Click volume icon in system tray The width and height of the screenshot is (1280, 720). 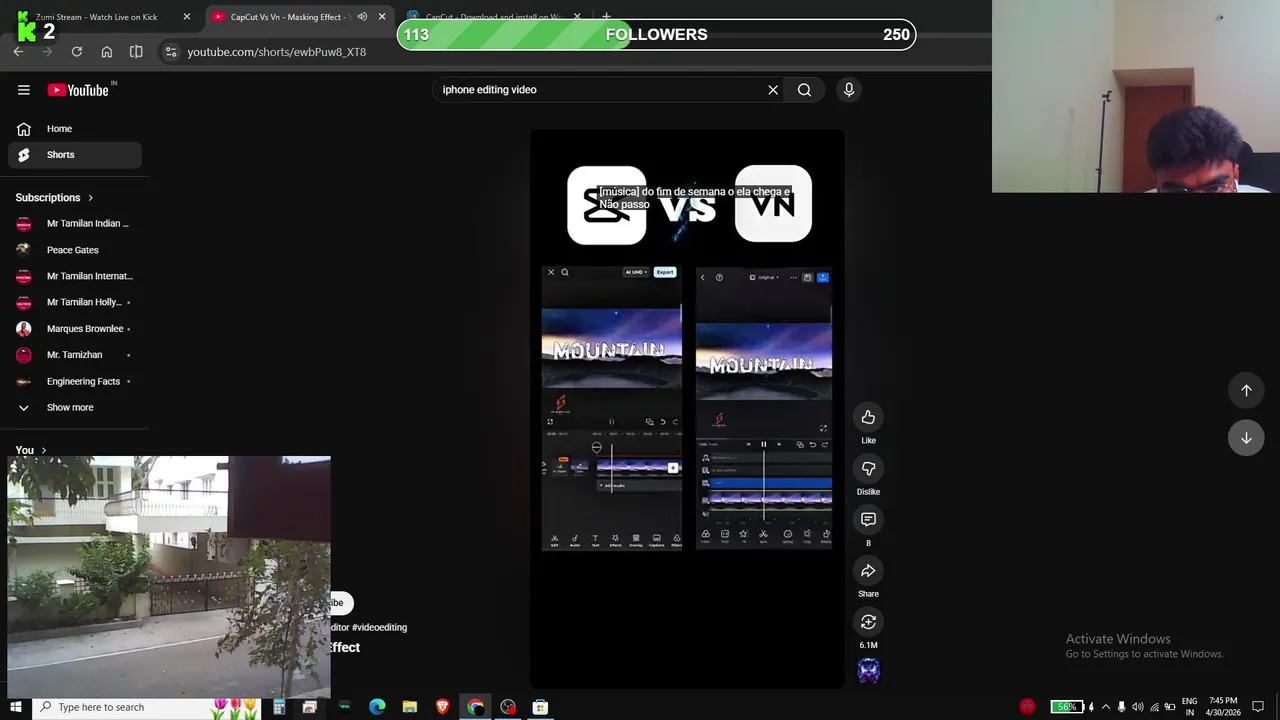[1137, 707]
